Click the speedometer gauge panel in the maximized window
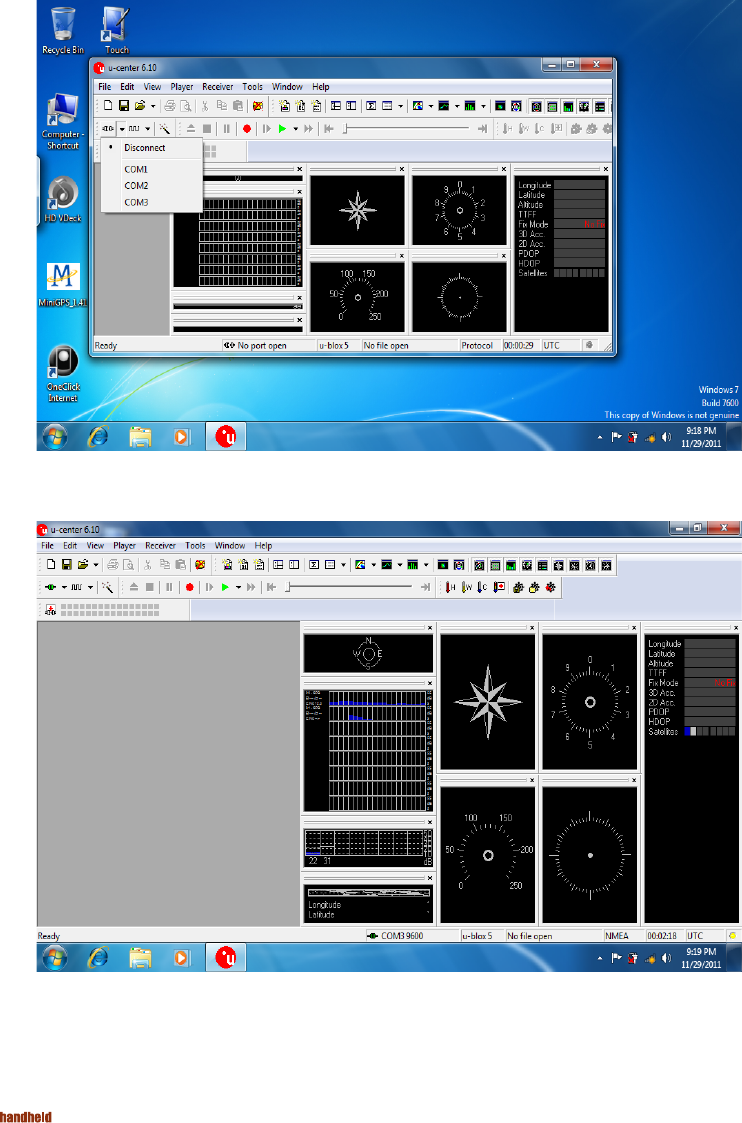The image size is (742, 1123). 488,855
